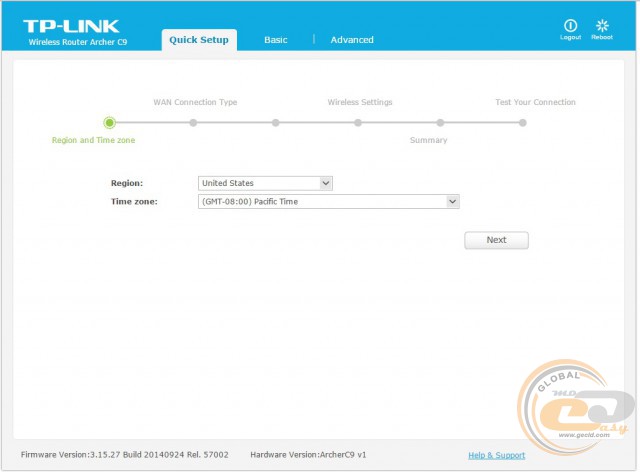Open the Region dropdown showing United States

click(x=265, y=183)
